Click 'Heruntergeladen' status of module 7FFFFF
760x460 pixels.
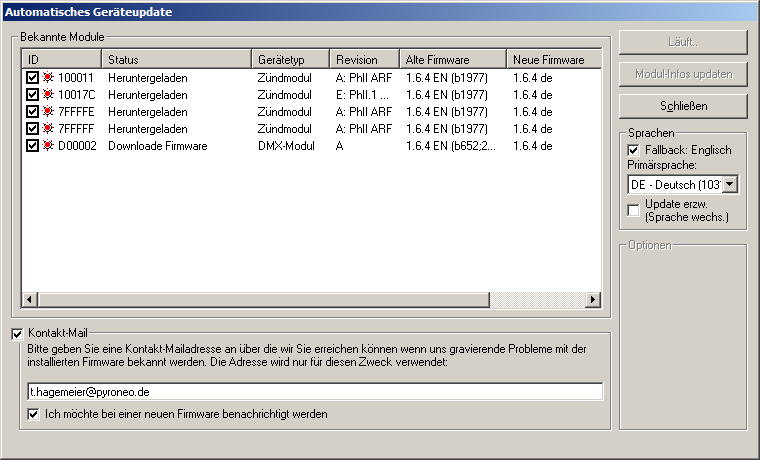[147, 128]
